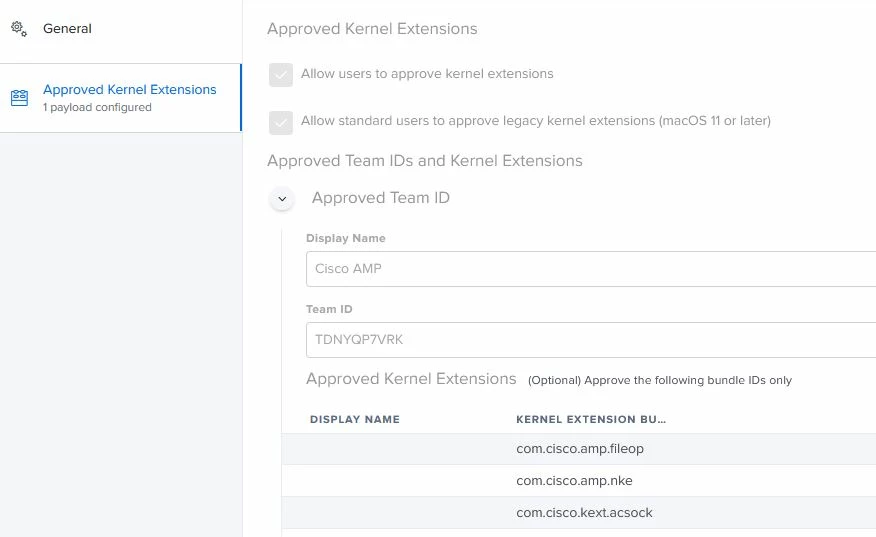Toggle Allow standard users to approve legacy extensions
Screen dimensions: 876x537
click(x=281, y=122)
